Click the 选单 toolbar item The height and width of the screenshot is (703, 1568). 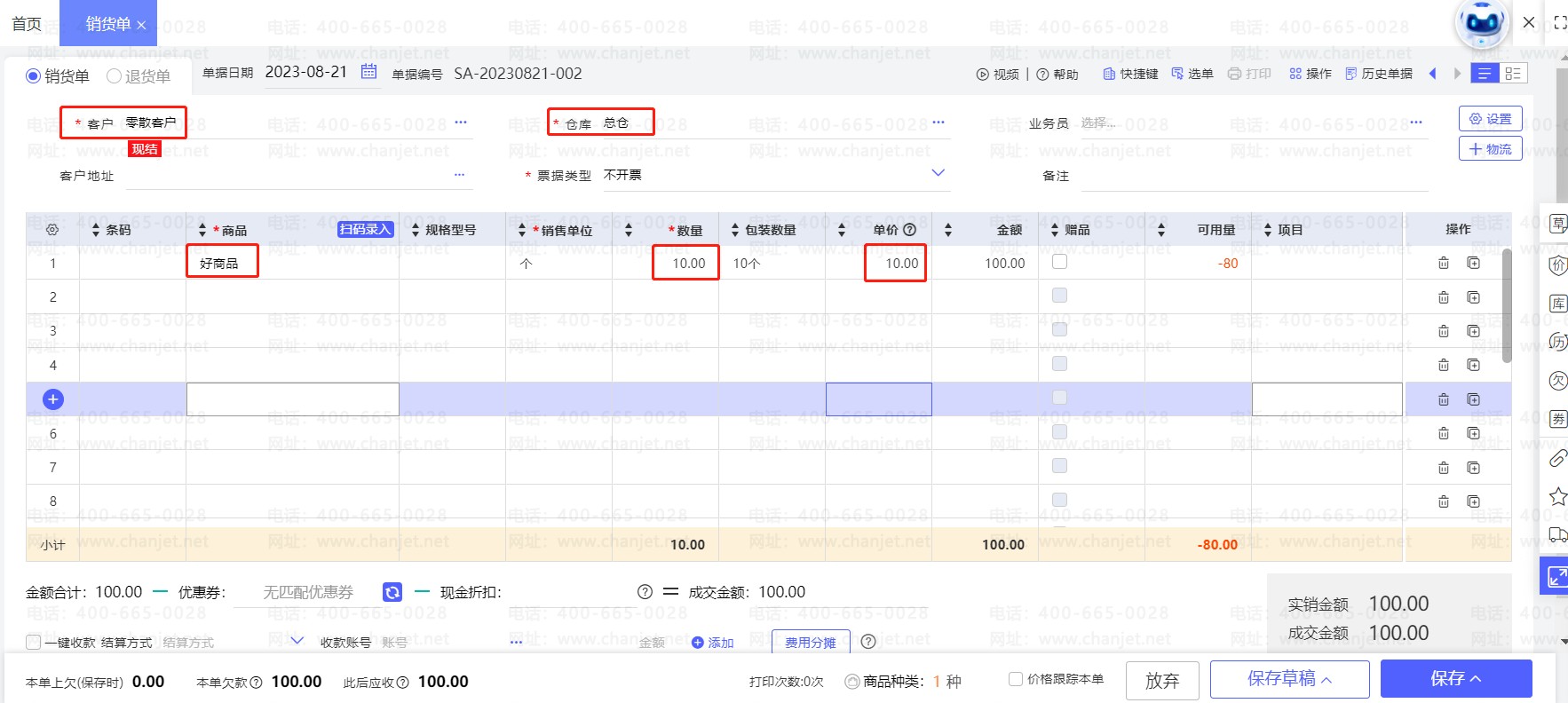pyautogui.click(x=1192, y=75)
